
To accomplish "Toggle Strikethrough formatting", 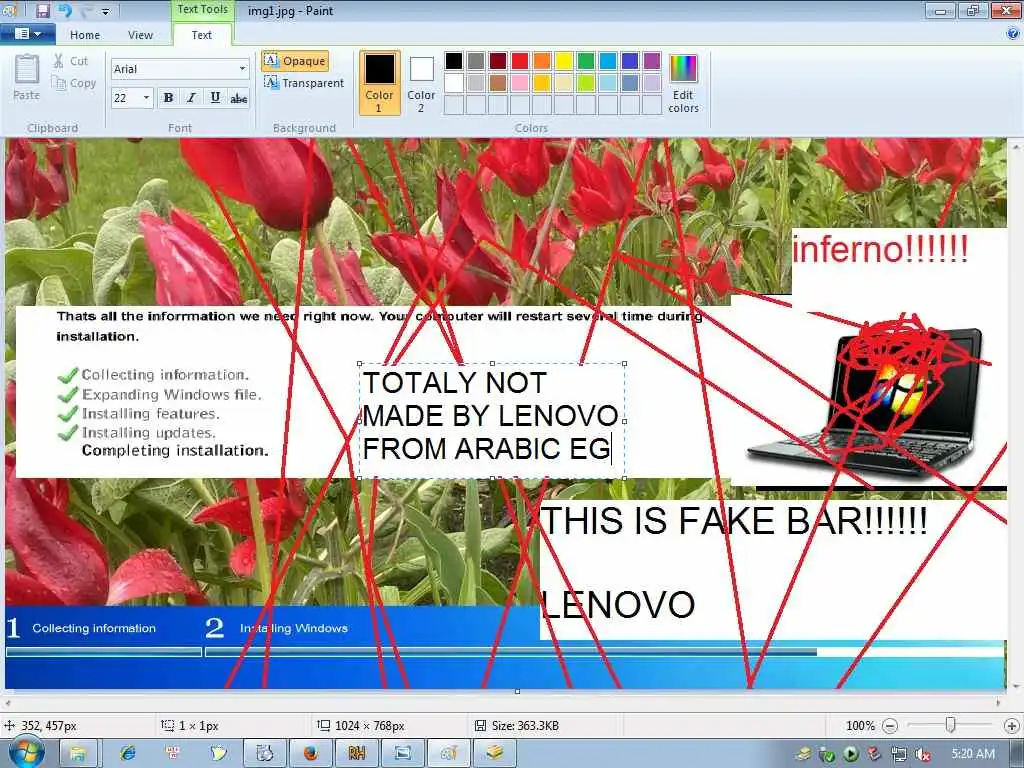I will [x=238, y=98].
